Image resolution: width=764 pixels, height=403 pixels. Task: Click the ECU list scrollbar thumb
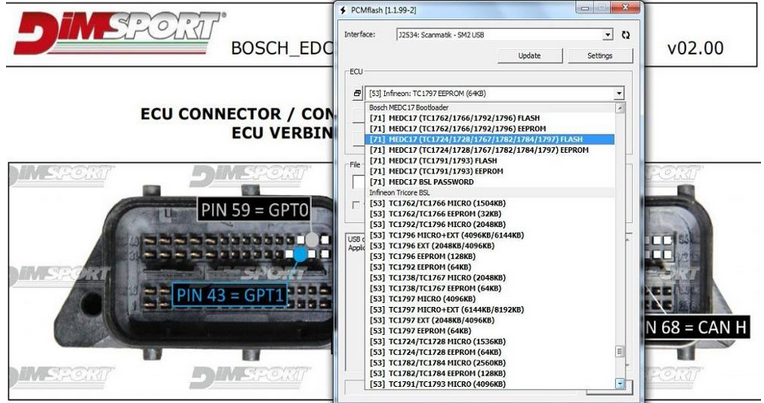(x=620, y=351)
